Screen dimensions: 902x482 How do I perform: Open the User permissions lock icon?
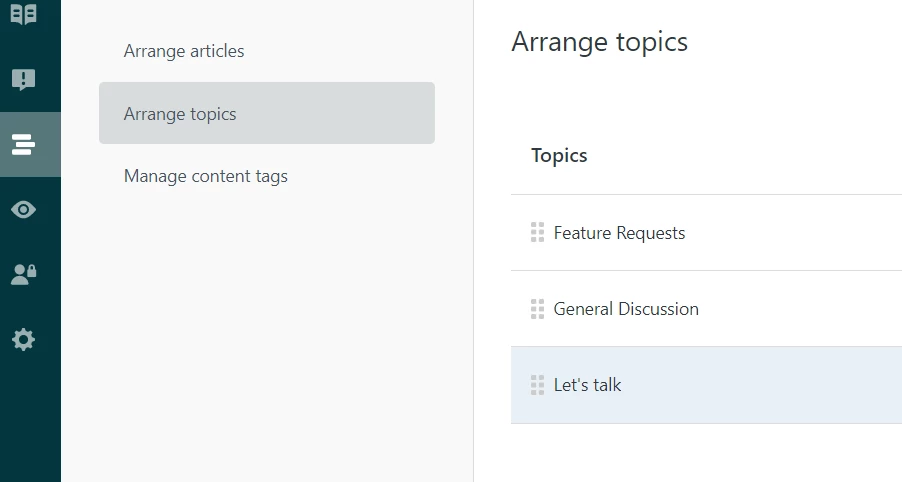pos(23,275)
